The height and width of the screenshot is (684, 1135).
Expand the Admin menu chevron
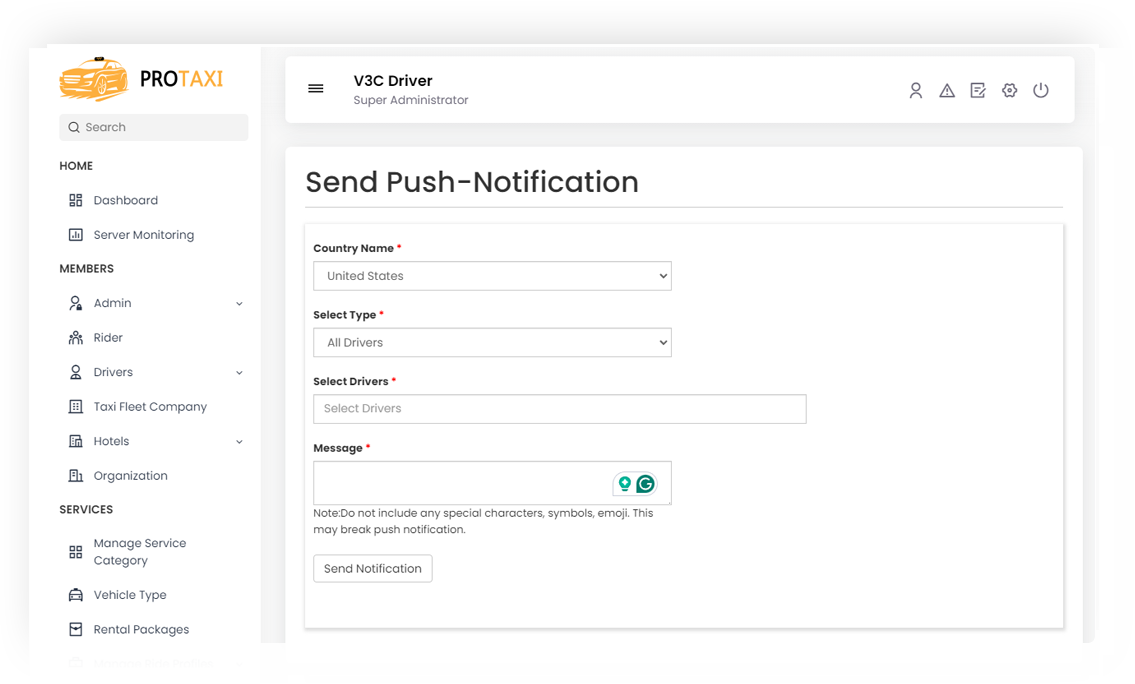pos(239,303)
